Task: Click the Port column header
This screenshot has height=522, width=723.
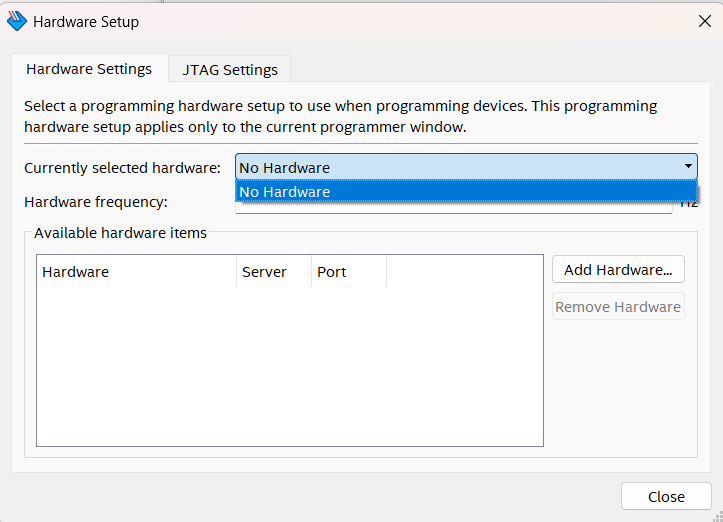Action: (x=347, y=272)
